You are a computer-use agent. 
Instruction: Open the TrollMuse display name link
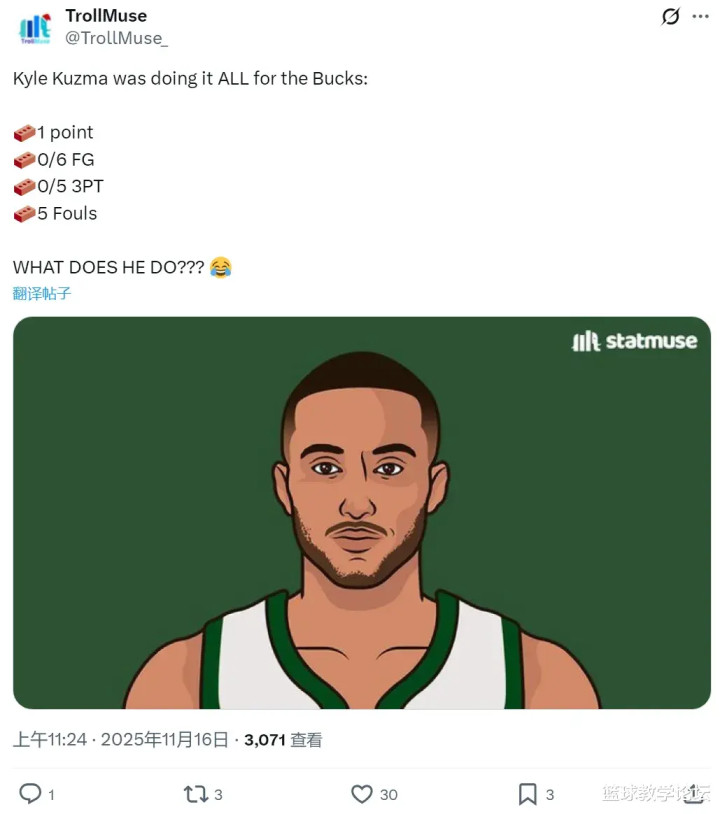(106, 16)
